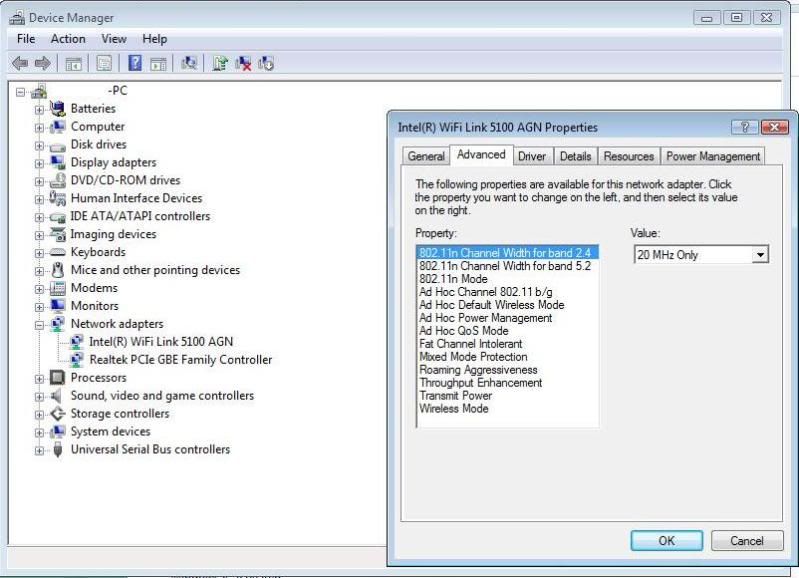
Task: Open the Action menu
Action: [x=68, y=39]
